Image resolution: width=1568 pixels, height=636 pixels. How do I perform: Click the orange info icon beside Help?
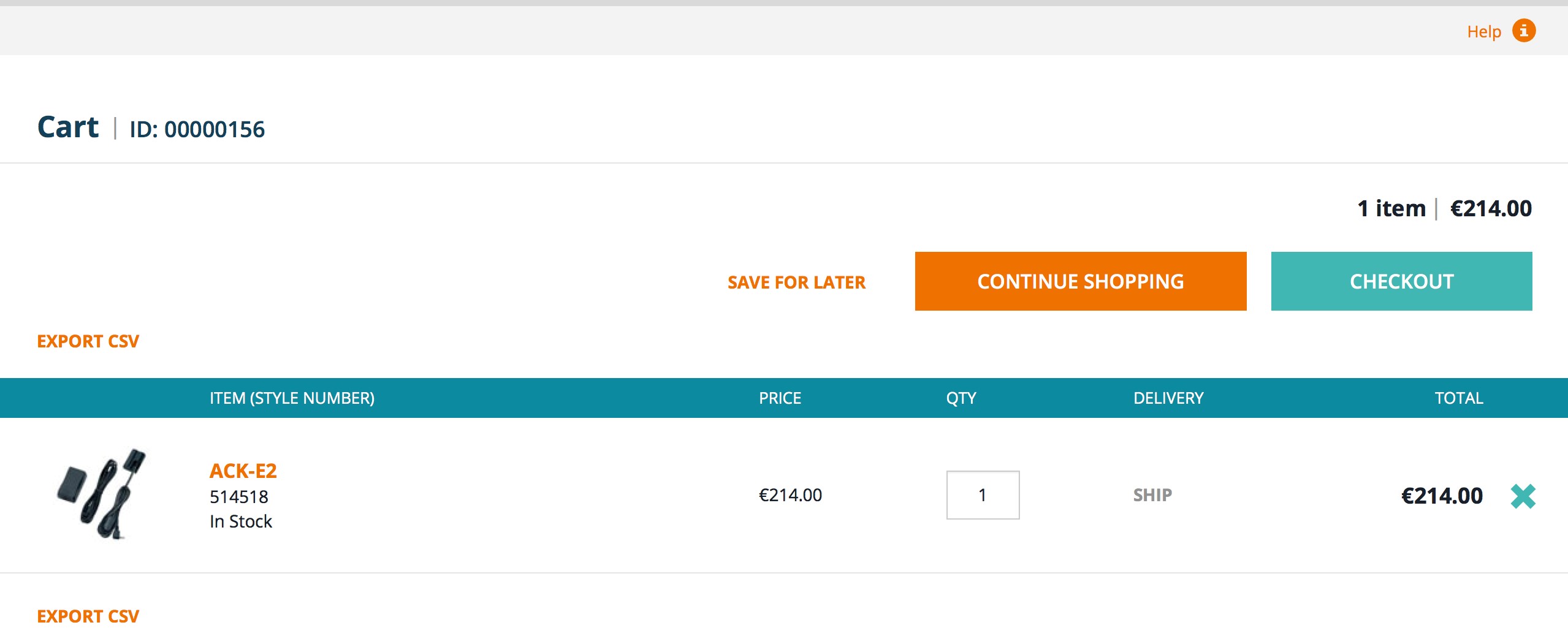point(1524,31)
